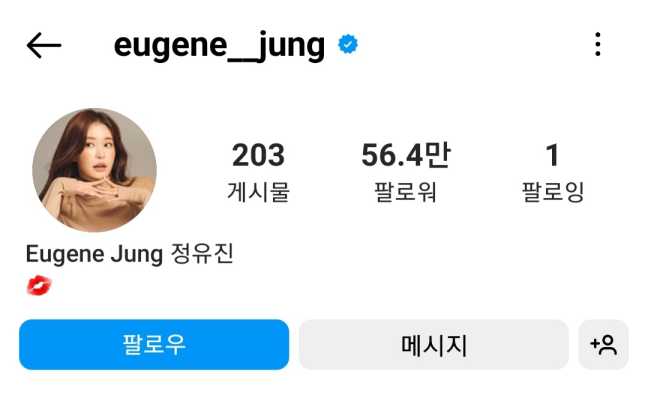
Task: Open the 팔로워 followers label
Action: click(405, 192)
